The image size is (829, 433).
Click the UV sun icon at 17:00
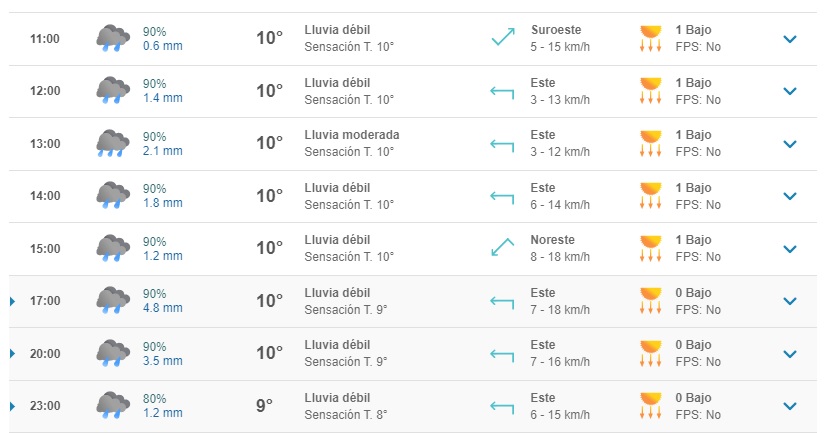coord(651,301)
